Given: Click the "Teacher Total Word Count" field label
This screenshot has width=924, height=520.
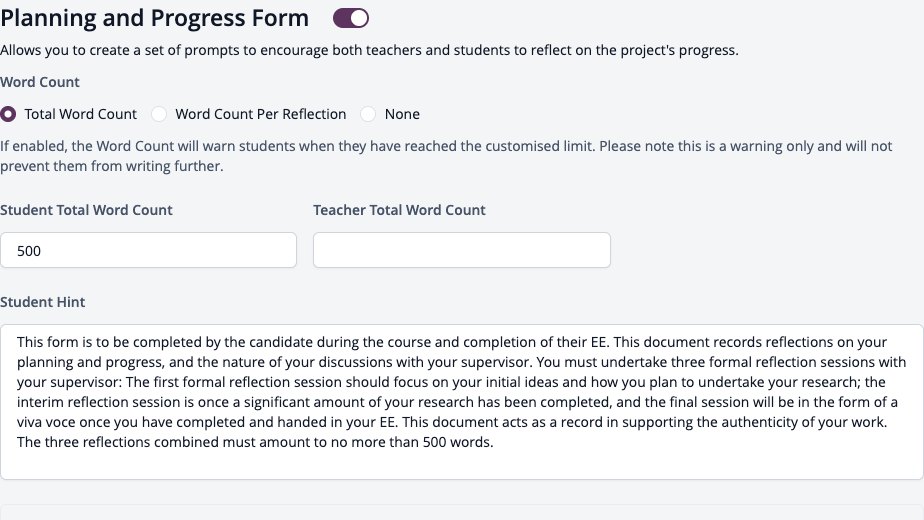Looking at the screenshot, I should click(400, 210).
